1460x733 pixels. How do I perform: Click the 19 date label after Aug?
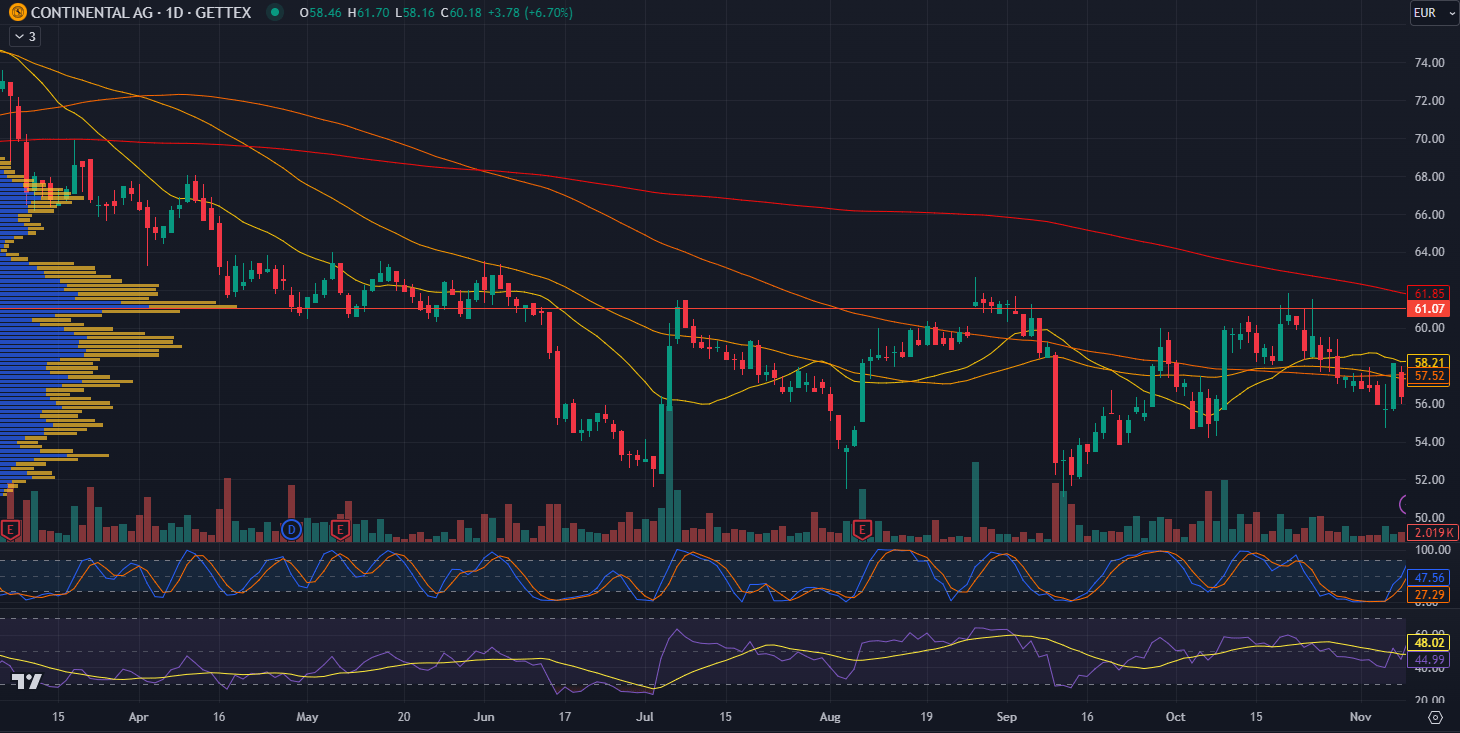pyautogui.click(x=926, y=717)
